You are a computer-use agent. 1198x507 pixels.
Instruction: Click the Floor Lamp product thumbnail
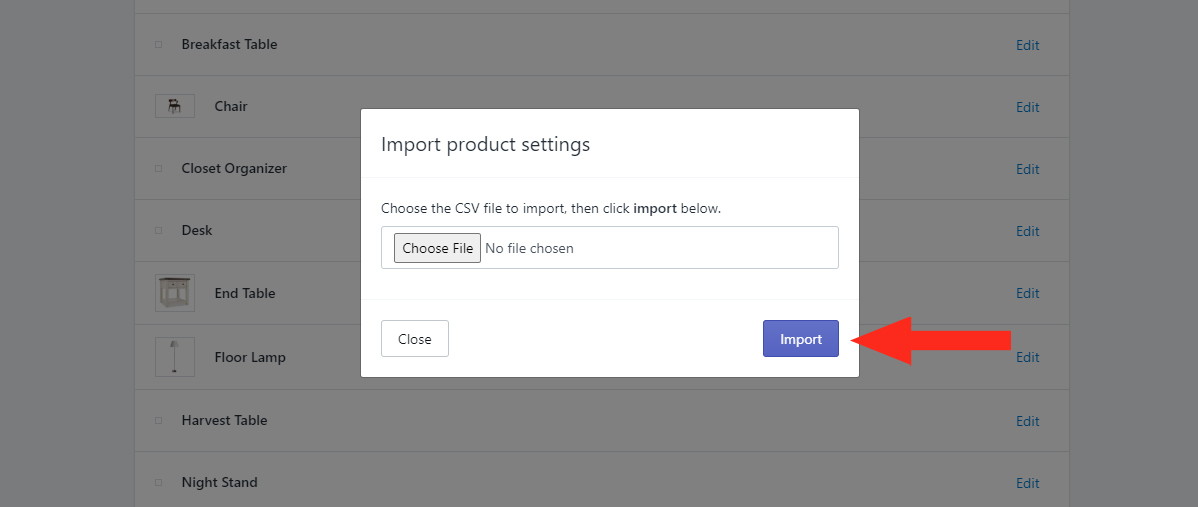pos(175,357)
